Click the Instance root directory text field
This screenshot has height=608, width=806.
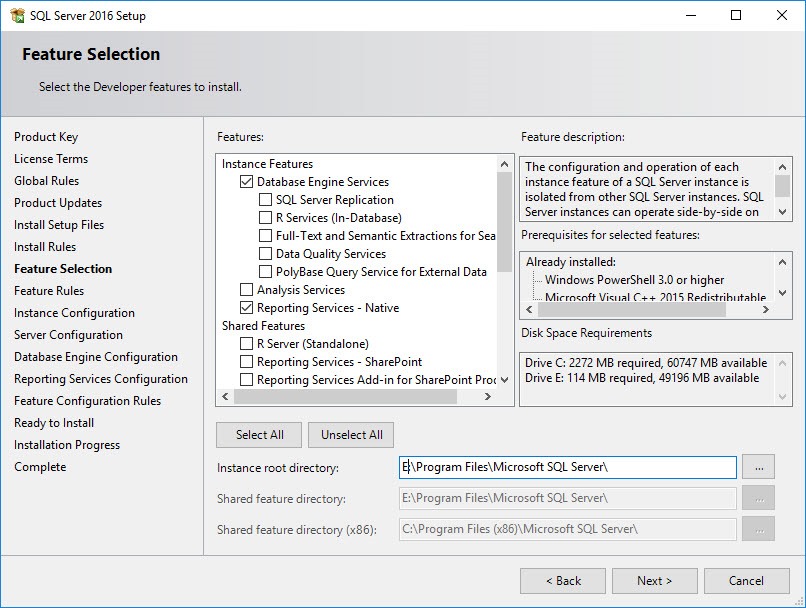pyautogui.click(x=567, y=467)
